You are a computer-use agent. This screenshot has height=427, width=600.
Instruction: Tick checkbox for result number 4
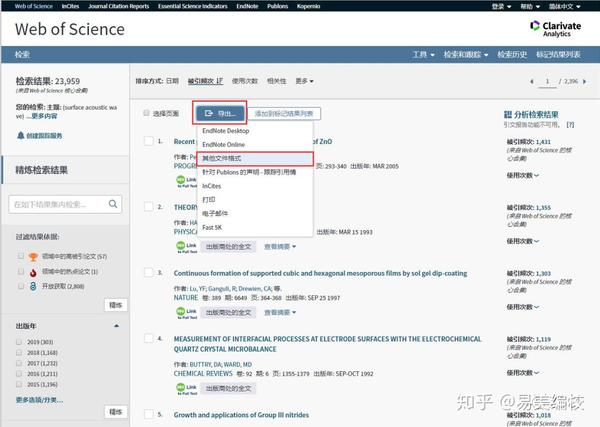pos(148,338)
